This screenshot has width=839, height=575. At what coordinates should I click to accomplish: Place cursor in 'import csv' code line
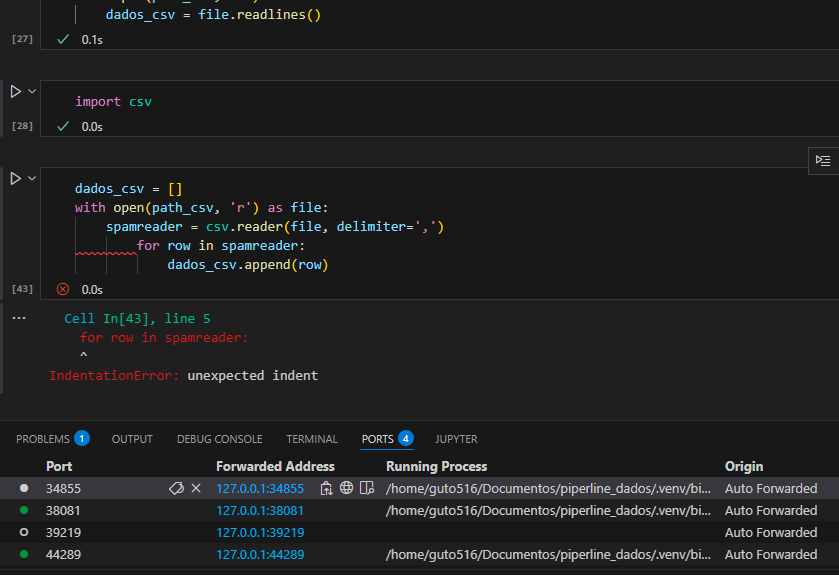(113, 102)
